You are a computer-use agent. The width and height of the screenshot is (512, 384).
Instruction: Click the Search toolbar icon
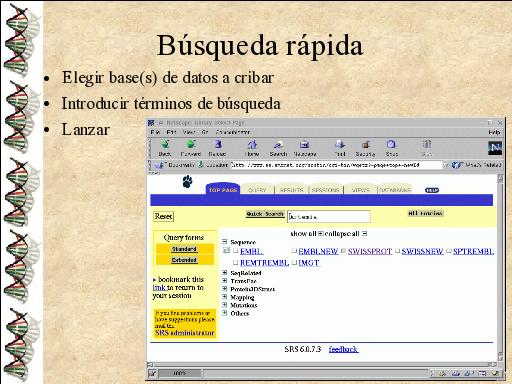278,144
